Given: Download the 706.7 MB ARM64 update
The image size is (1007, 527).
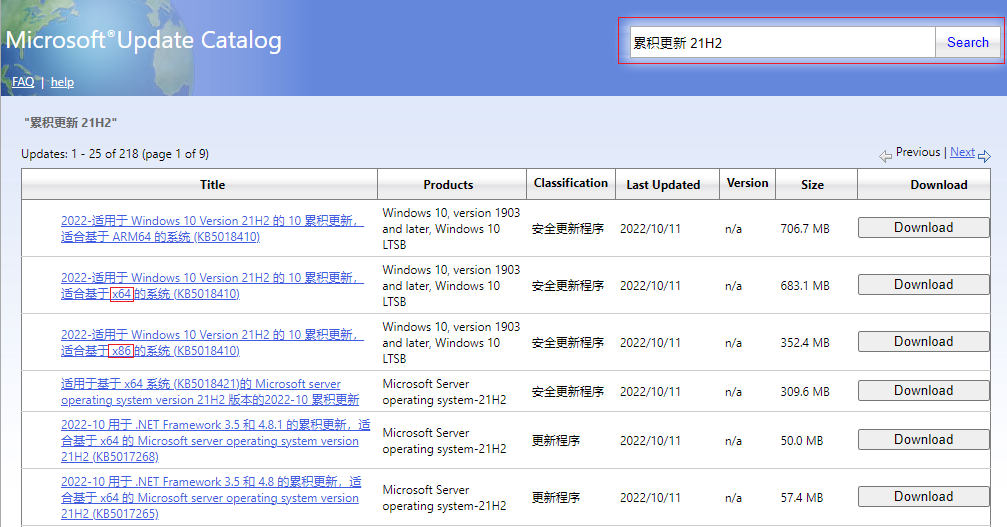Looking at the screenshot, I should pos(924,227).
